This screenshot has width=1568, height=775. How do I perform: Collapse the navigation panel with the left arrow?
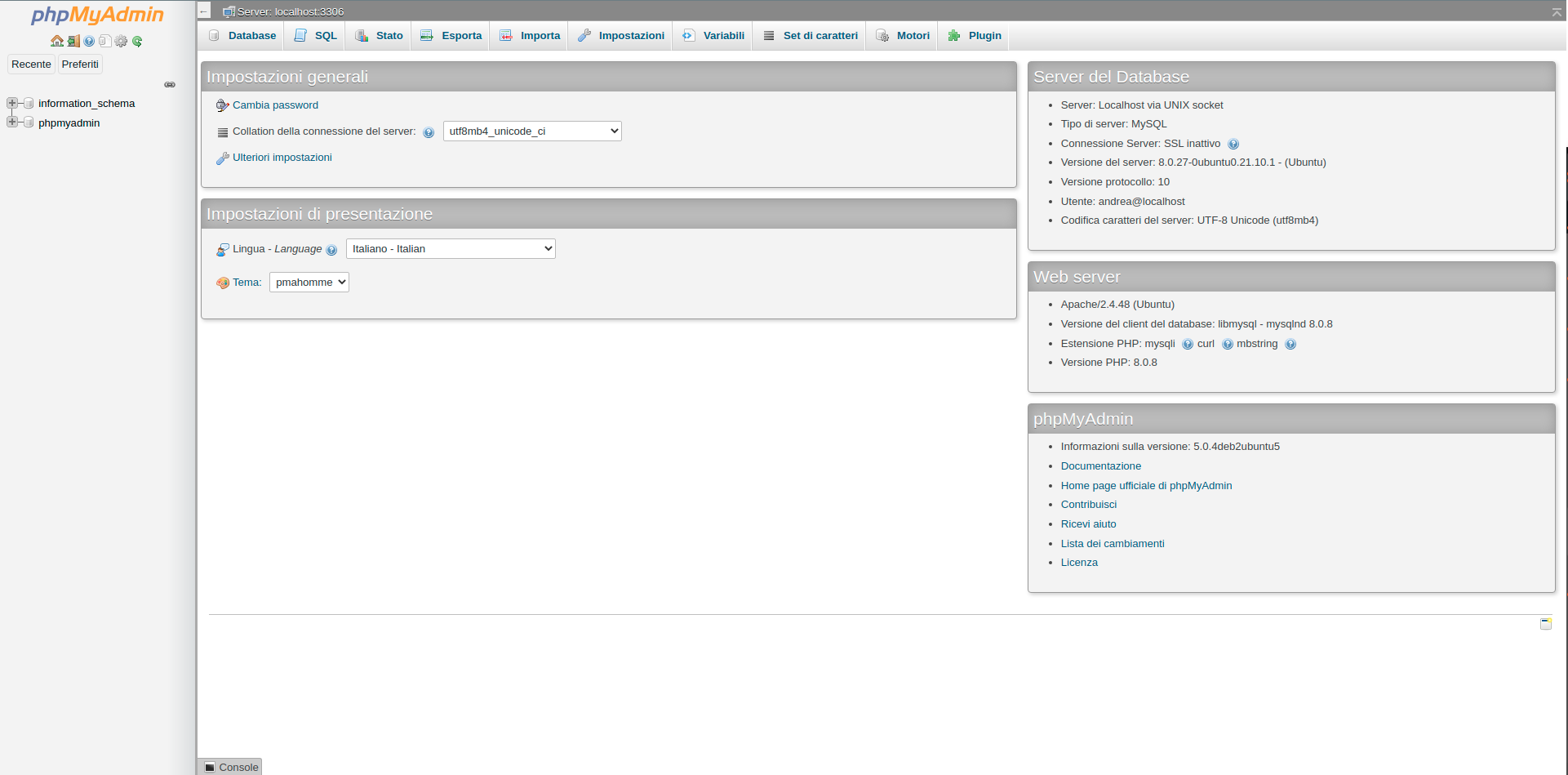pos(203,11)
